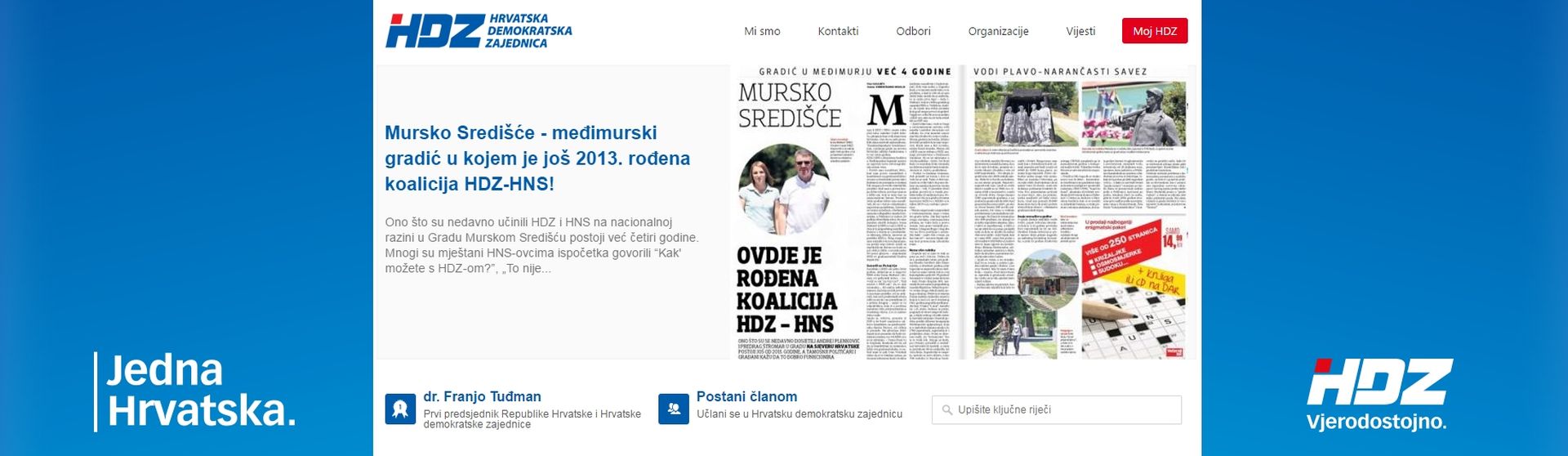
Task: Open the Mursko Središće newspaper scan image
Action: coord(964,212)
